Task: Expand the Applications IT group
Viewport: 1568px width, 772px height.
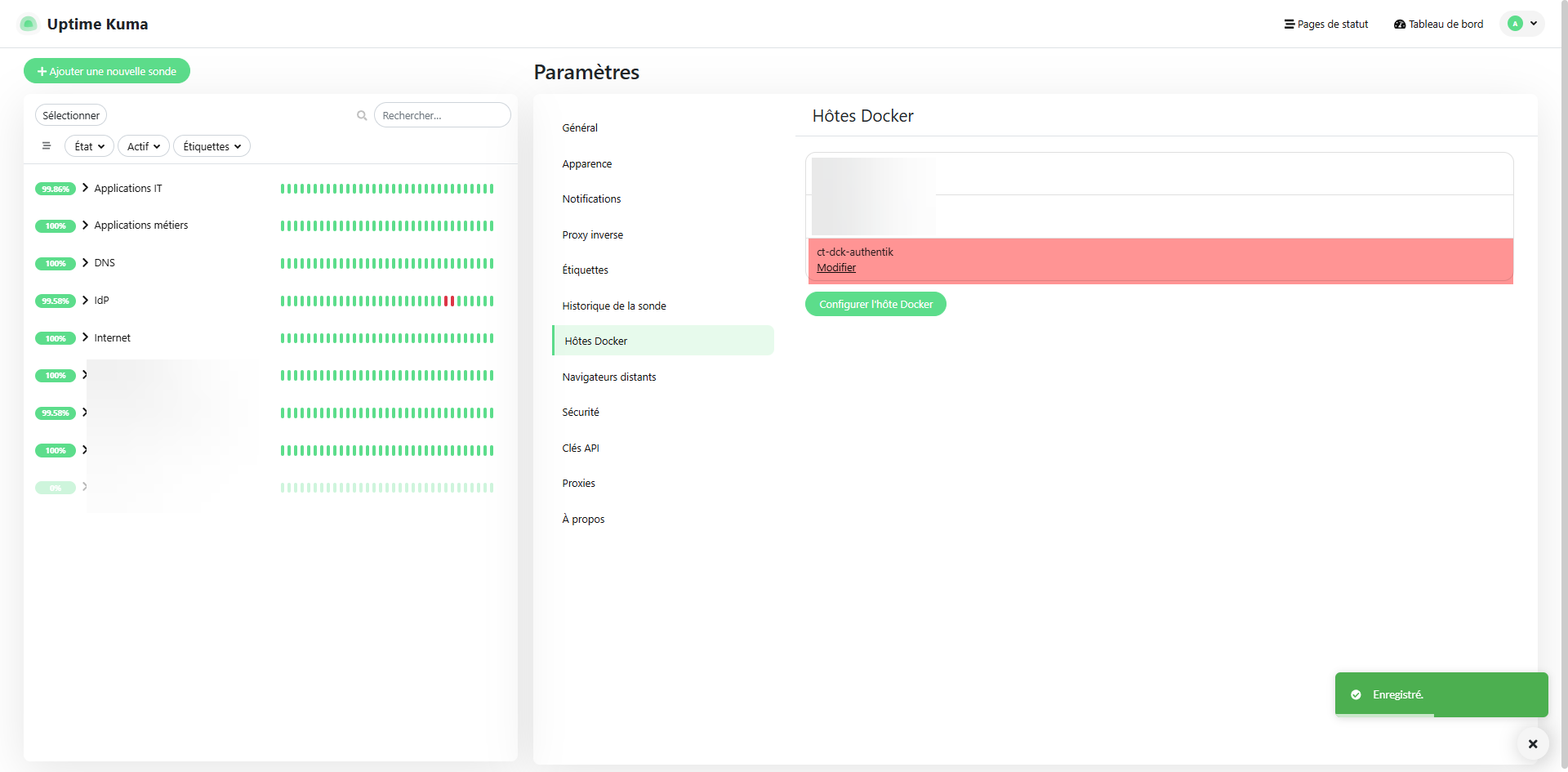Action: (85, 188)
